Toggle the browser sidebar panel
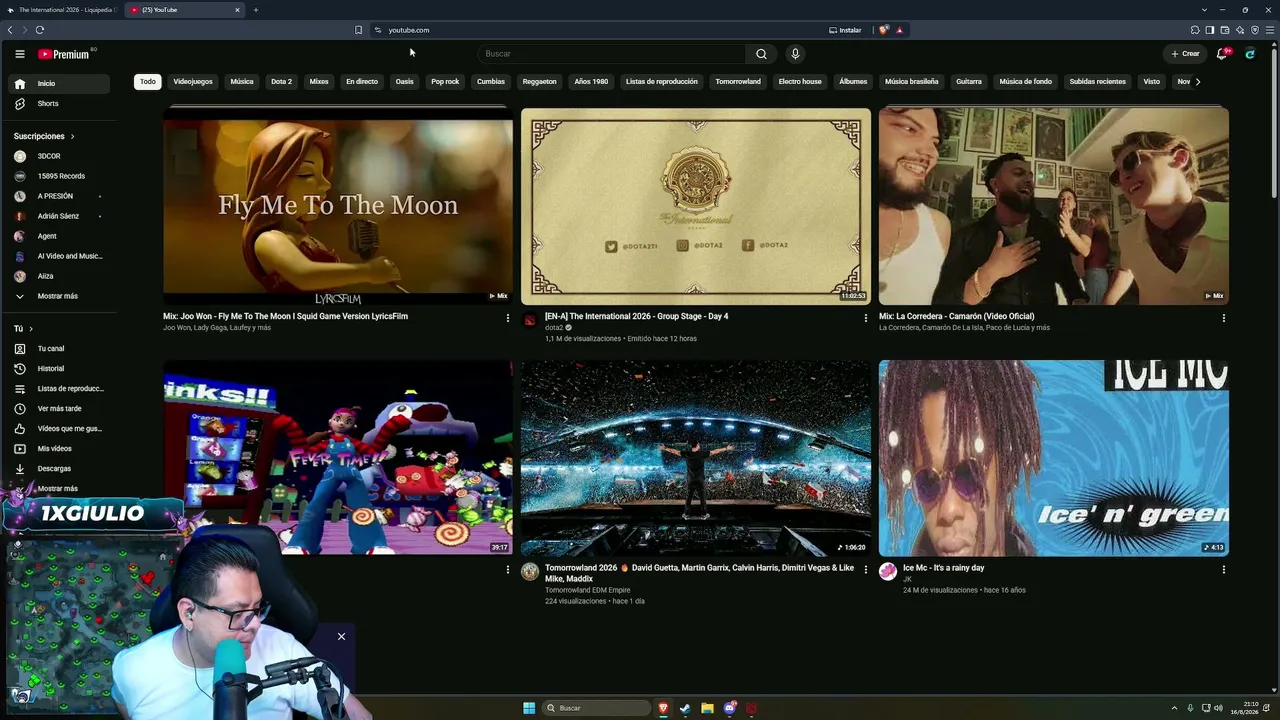 pyautogui.click(x=1210, y=30)
